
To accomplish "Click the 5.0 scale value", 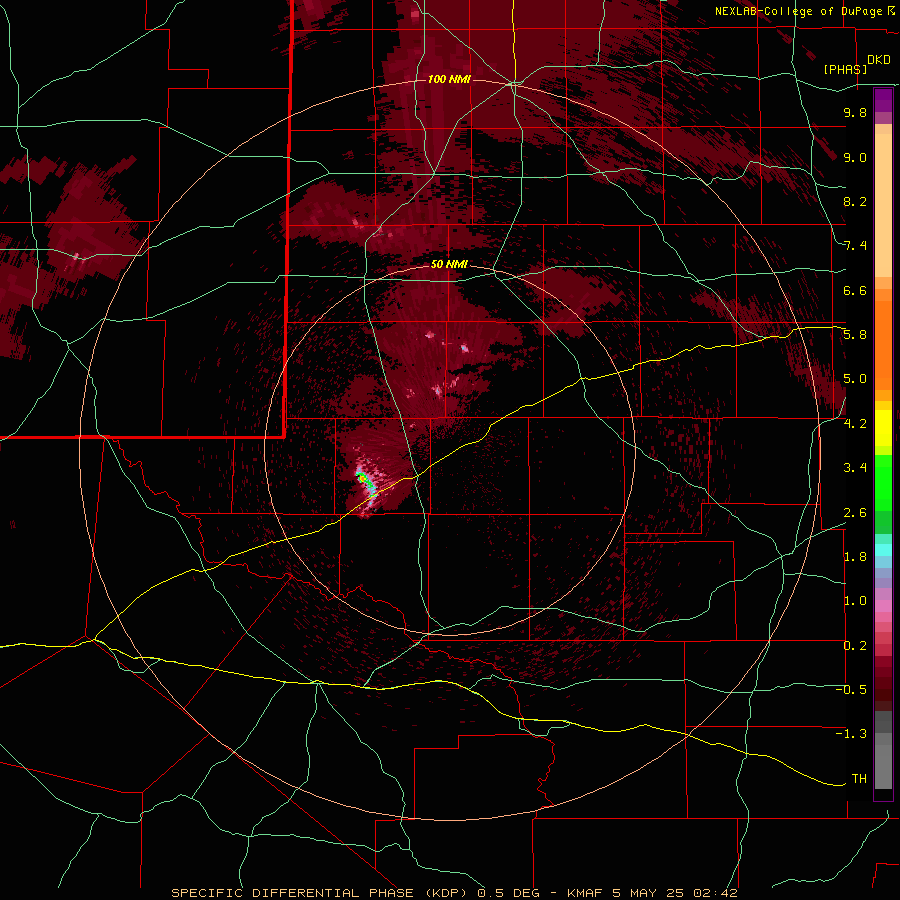I will click(x=855, y=379).
